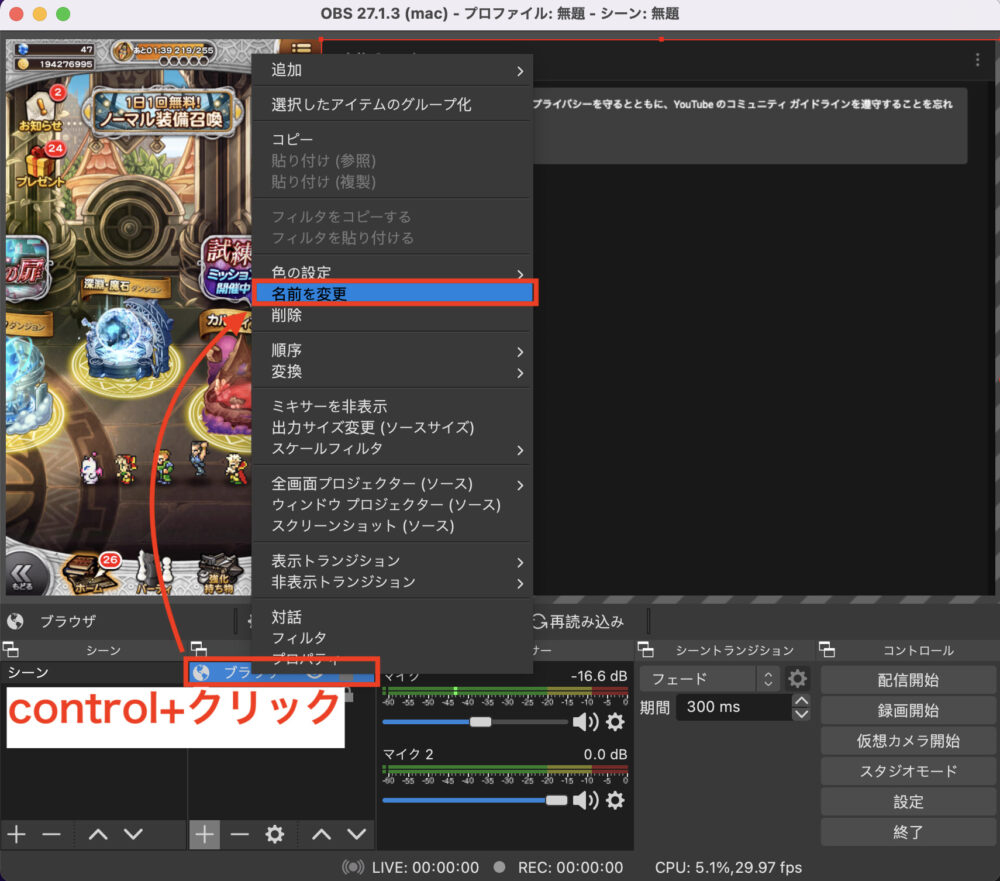Open the gear settings for the -16.6 dB マイク channel
This screenshot has height=881, width=1000.
[x=615, y=722]
